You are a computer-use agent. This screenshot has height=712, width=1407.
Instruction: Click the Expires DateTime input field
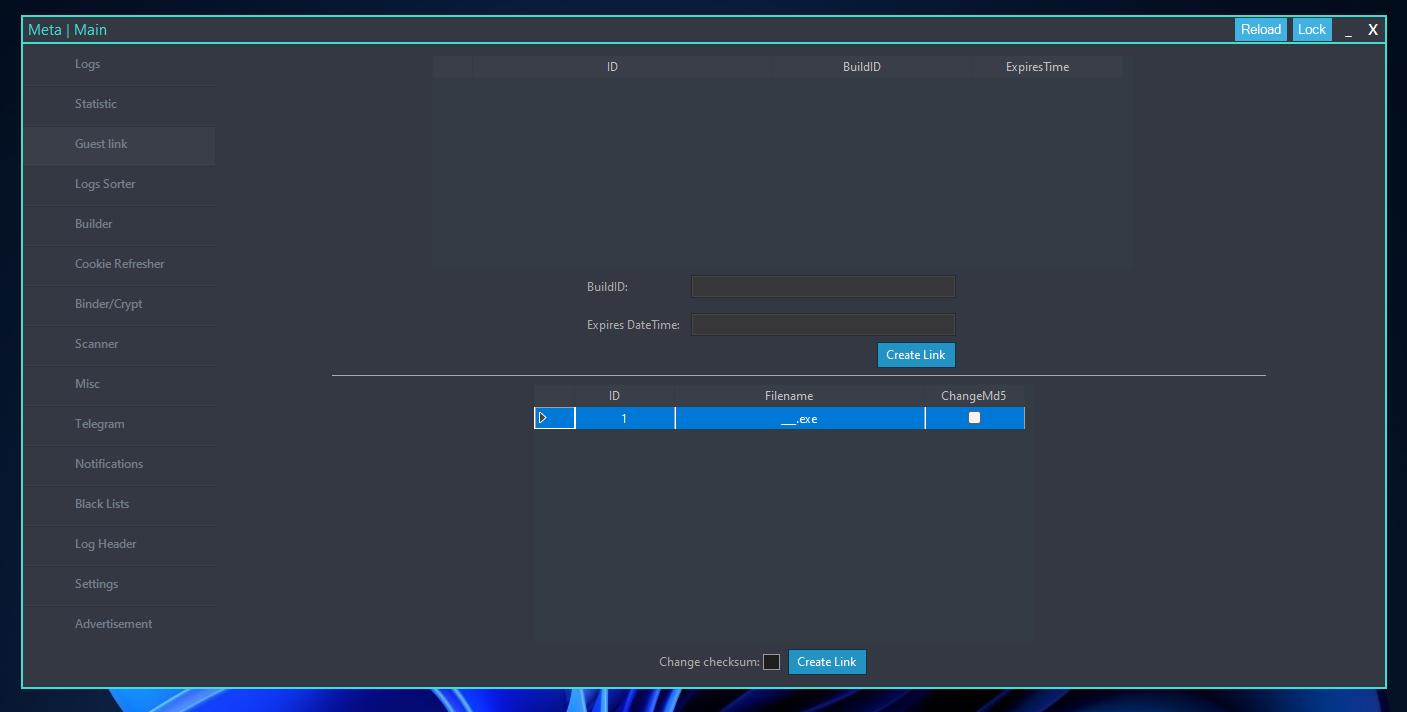pos(823,325)
